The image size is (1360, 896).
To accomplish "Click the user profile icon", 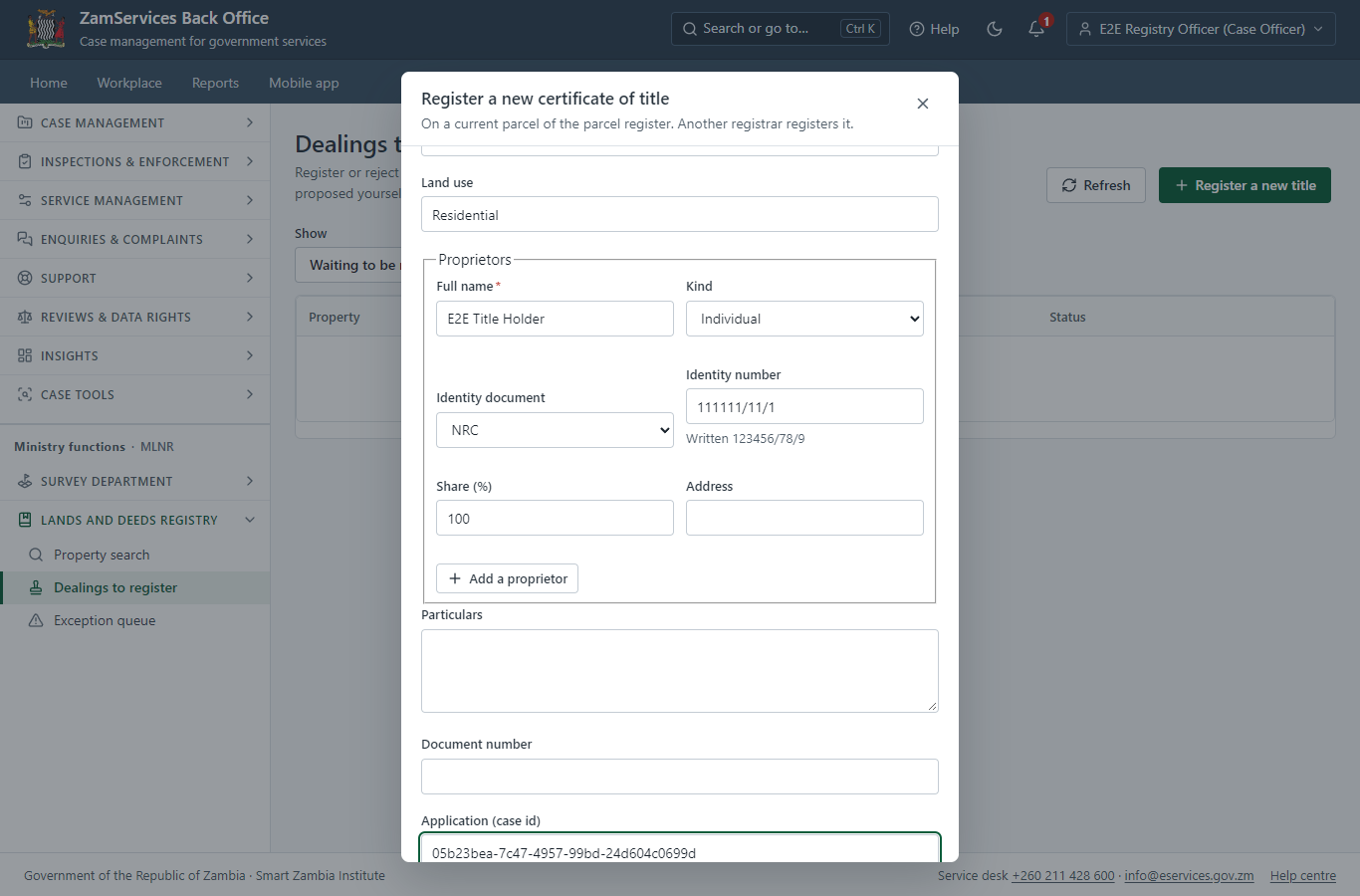I will tap(1085, 29).
